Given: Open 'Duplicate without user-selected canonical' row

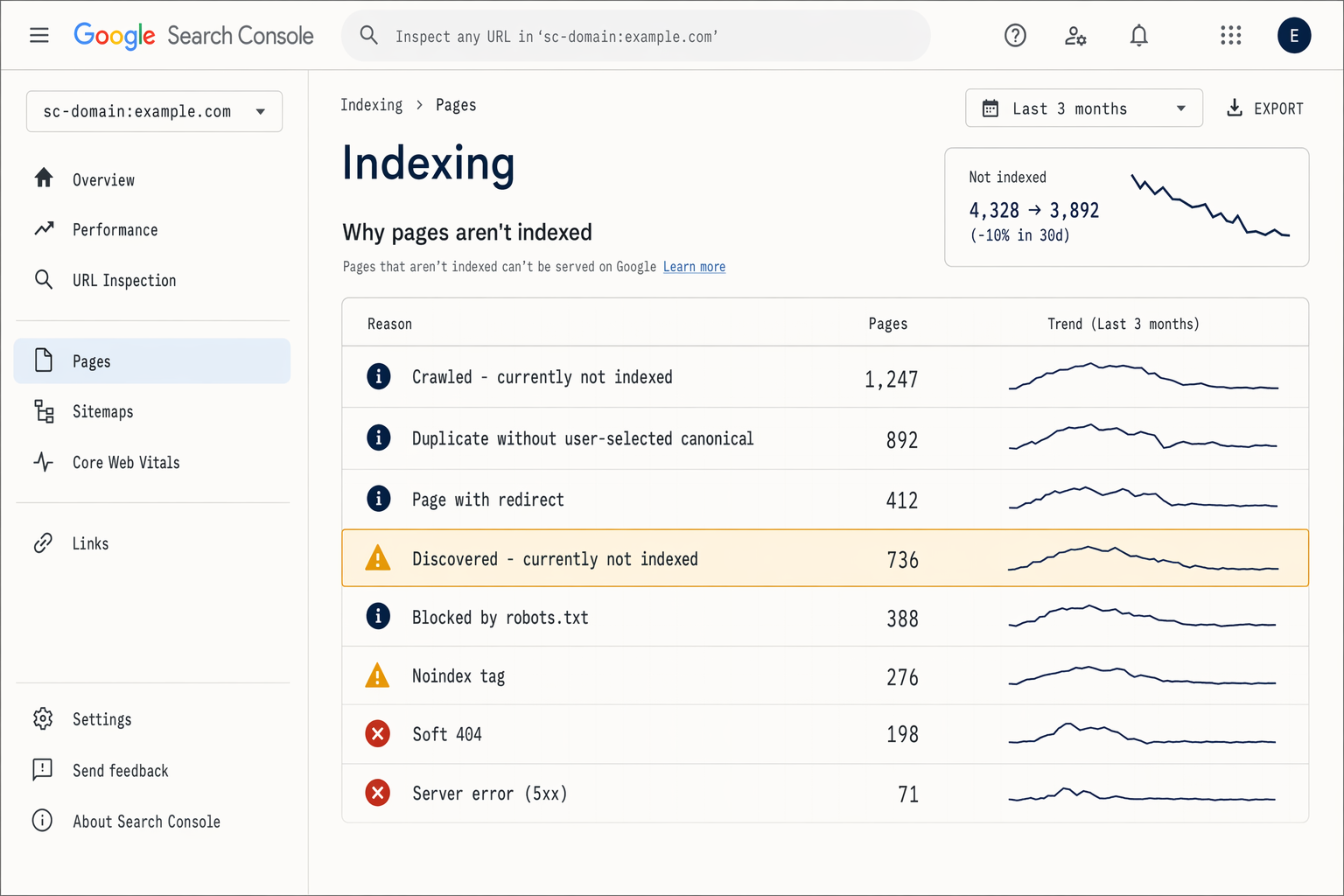Looking at the screenshot, I should [825, 438].
